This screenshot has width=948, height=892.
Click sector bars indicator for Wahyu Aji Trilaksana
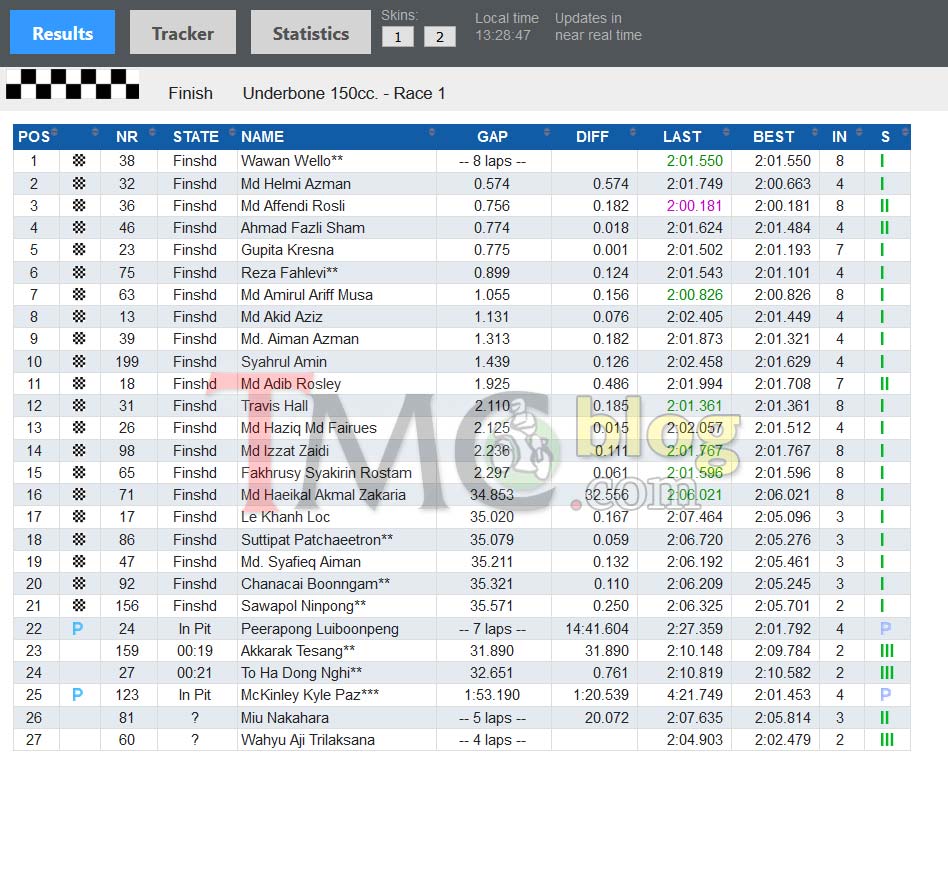pos(887,739)
